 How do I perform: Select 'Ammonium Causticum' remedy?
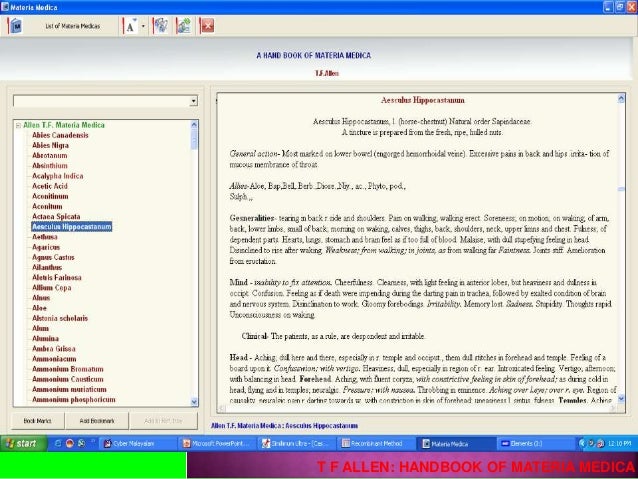click(68, 379)
